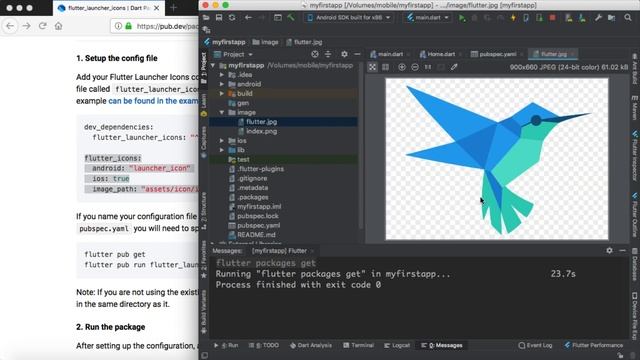This screenshot has width=640, height=360.
Task: Click the hummingbird image preview
Action: coord(497,159)
